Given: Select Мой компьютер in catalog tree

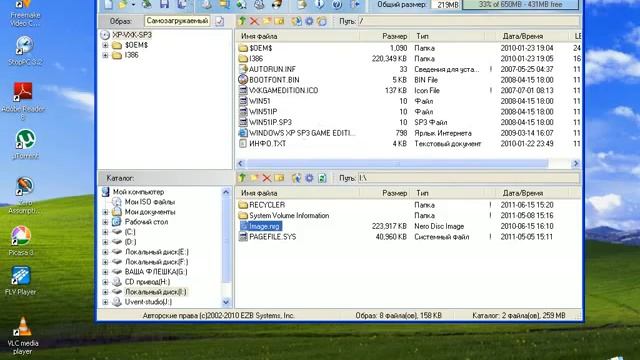Looking at the screenshot, I should coord(138,192).
